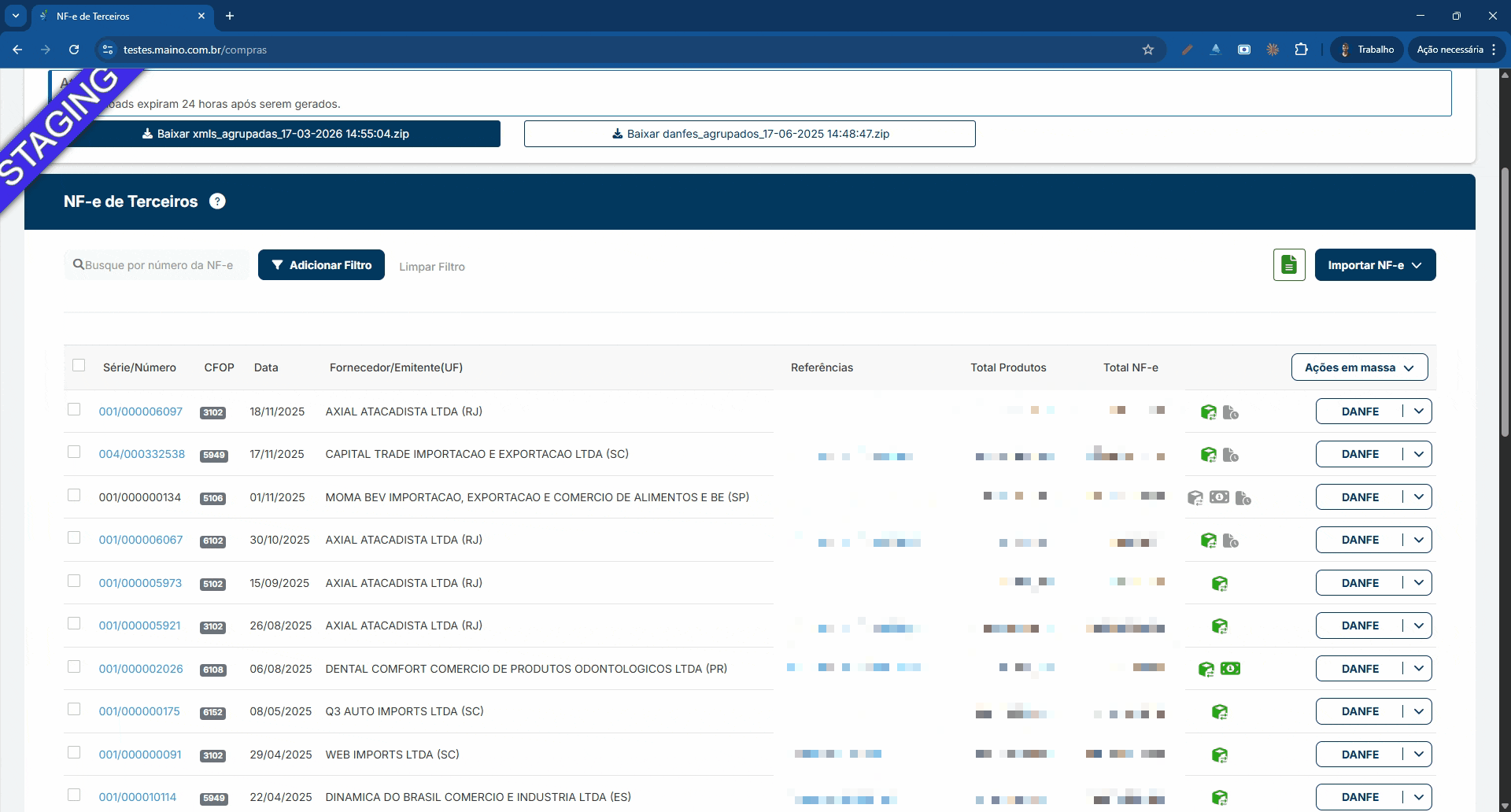
Task: Open the help question mark icon
Action: [x=217, y=201]
